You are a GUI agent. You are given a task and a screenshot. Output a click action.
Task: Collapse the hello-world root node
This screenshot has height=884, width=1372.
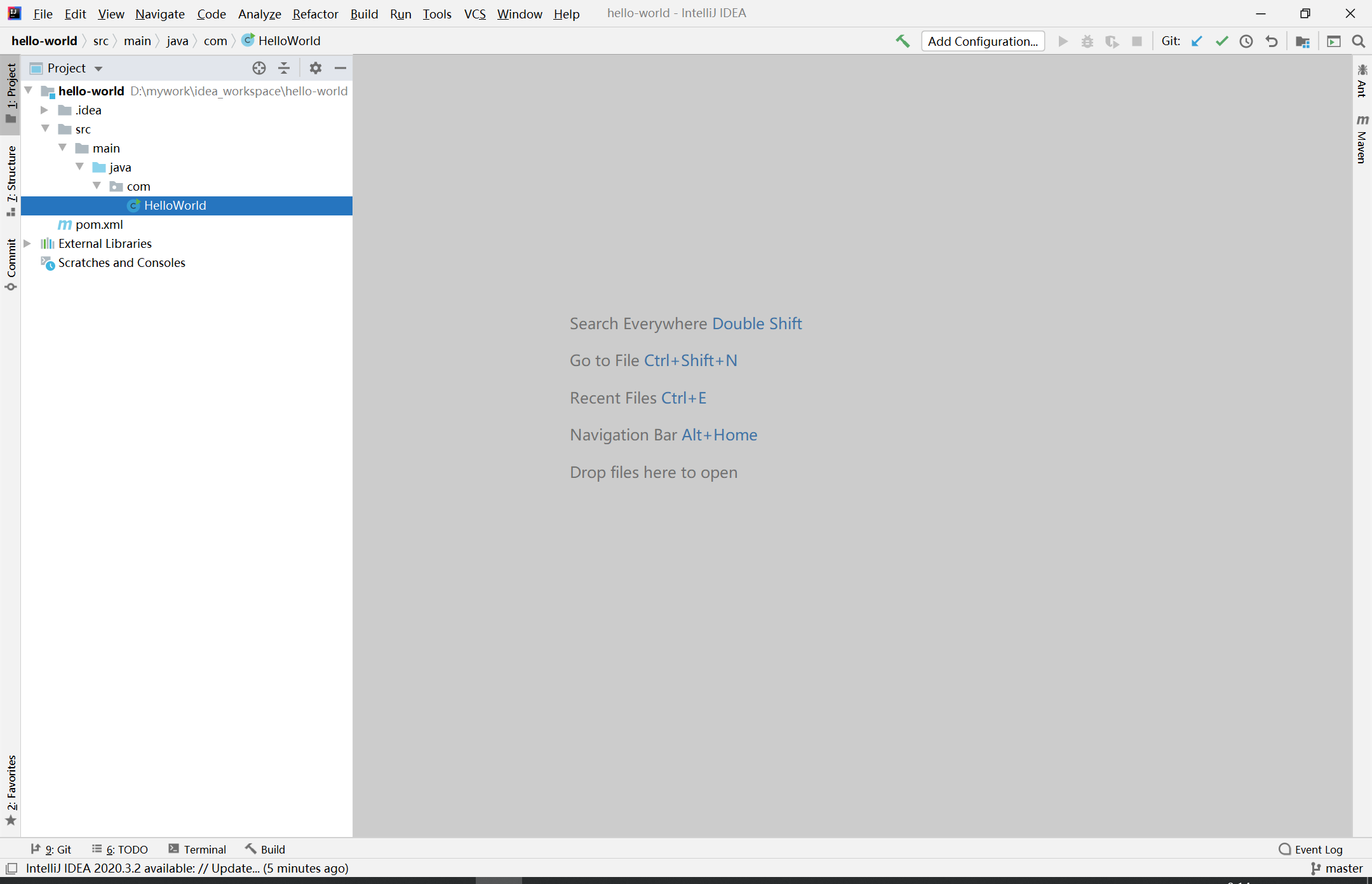click(x=29, y=91)
